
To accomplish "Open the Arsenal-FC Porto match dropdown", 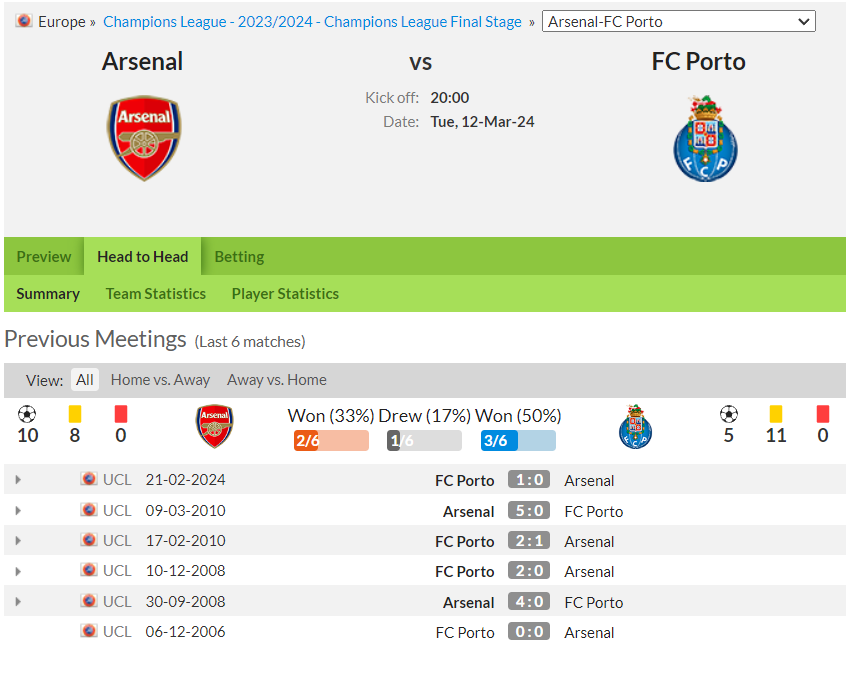I will [679, 22].
